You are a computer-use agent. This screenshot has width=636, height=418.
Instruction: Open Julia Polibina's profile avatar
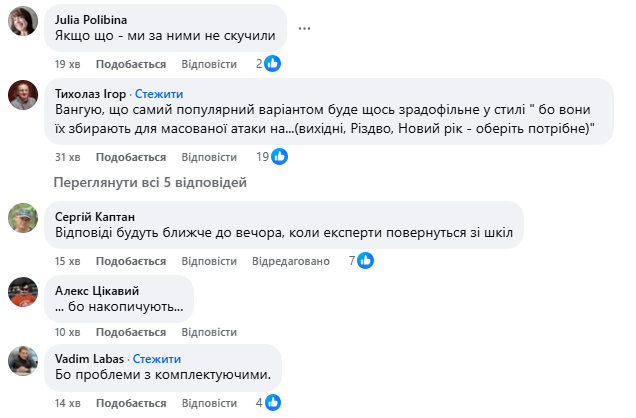[x=24, y=20]
